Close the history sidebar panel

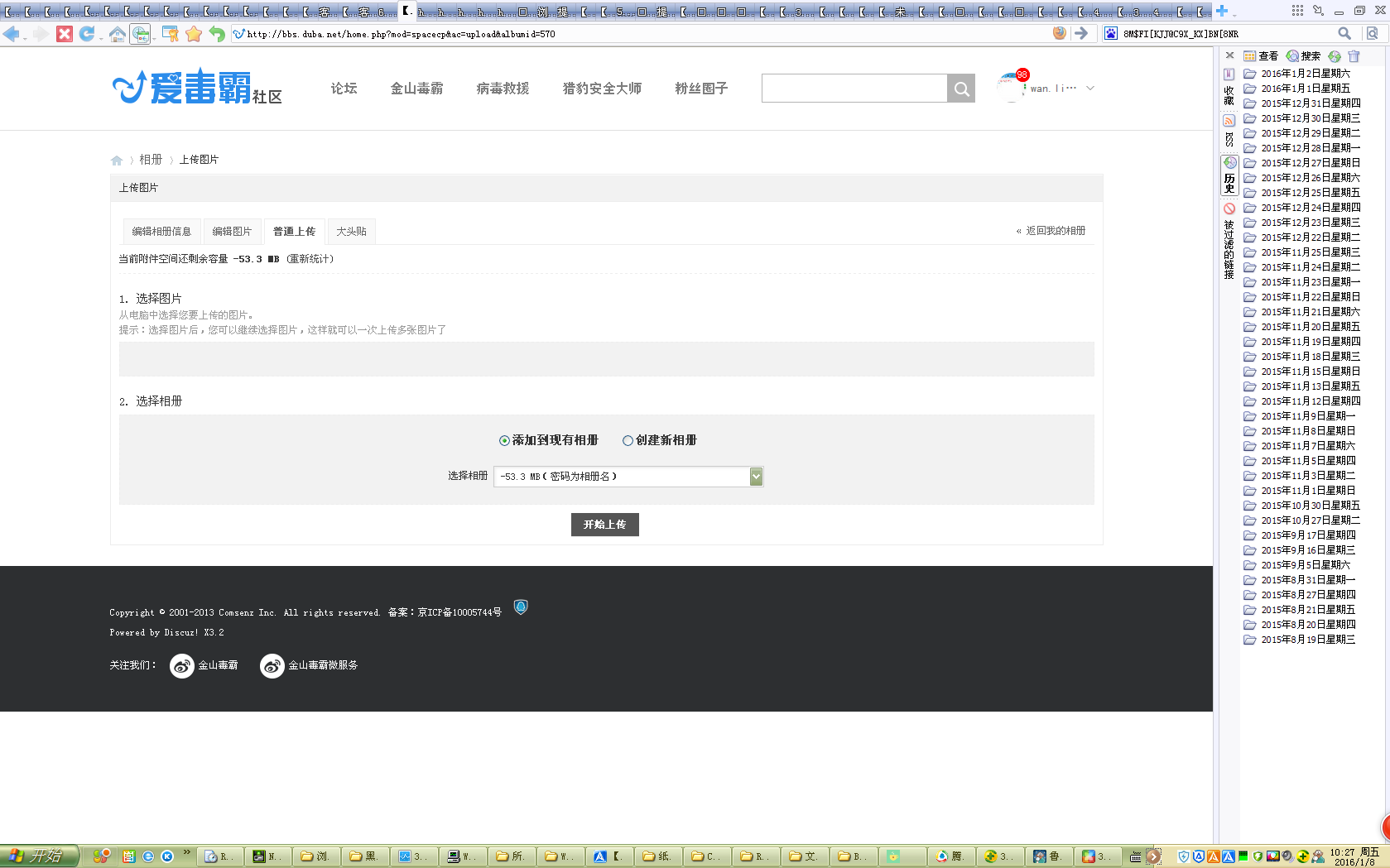[1229, 55]
